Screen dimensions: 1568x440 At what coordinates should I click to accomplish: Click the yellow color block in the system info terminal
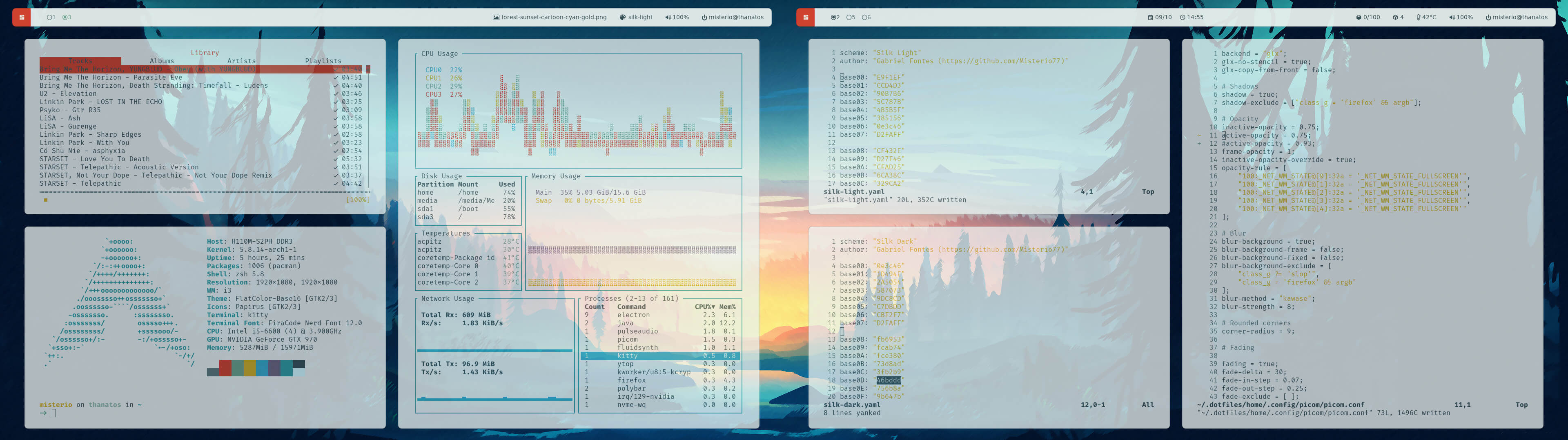click(x=250, y=368)
